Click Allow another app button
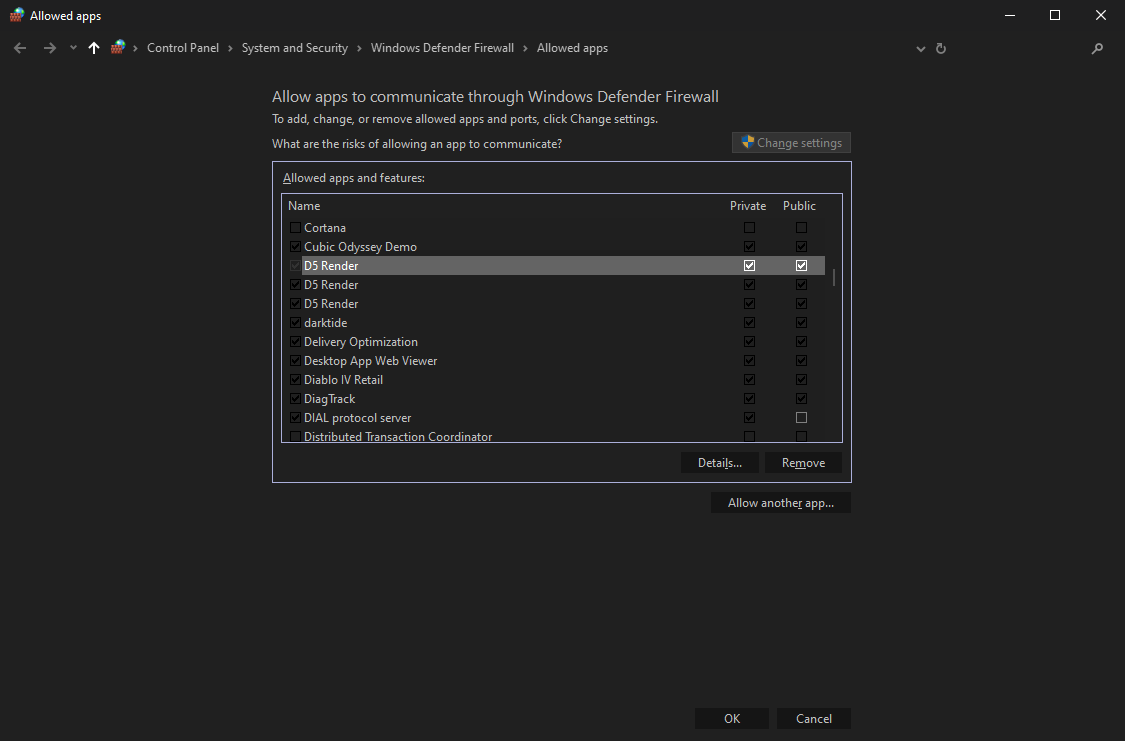 [x=781, y=503]
